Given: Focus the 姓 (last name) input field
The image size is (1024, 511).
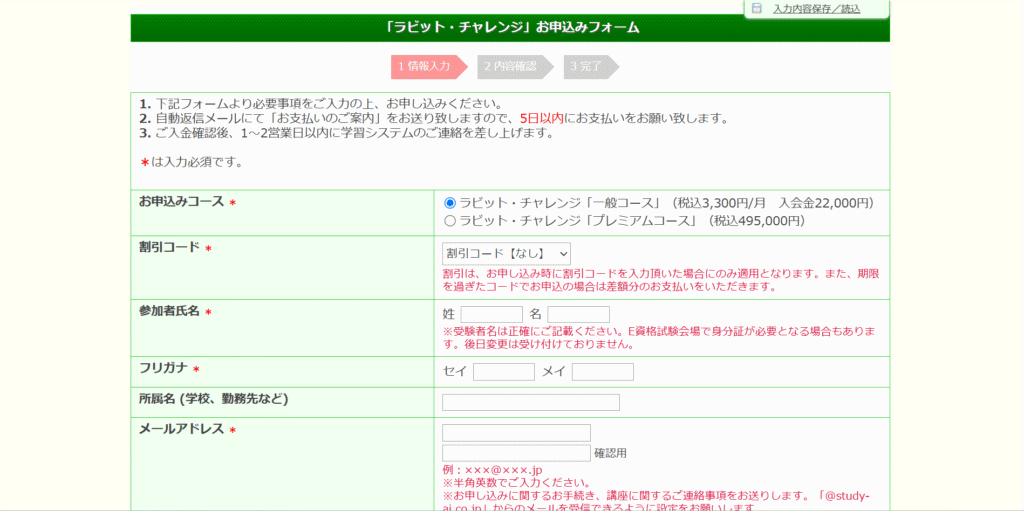Looking at the screenshot, I should pyautogui.click(x=491, y=315).
